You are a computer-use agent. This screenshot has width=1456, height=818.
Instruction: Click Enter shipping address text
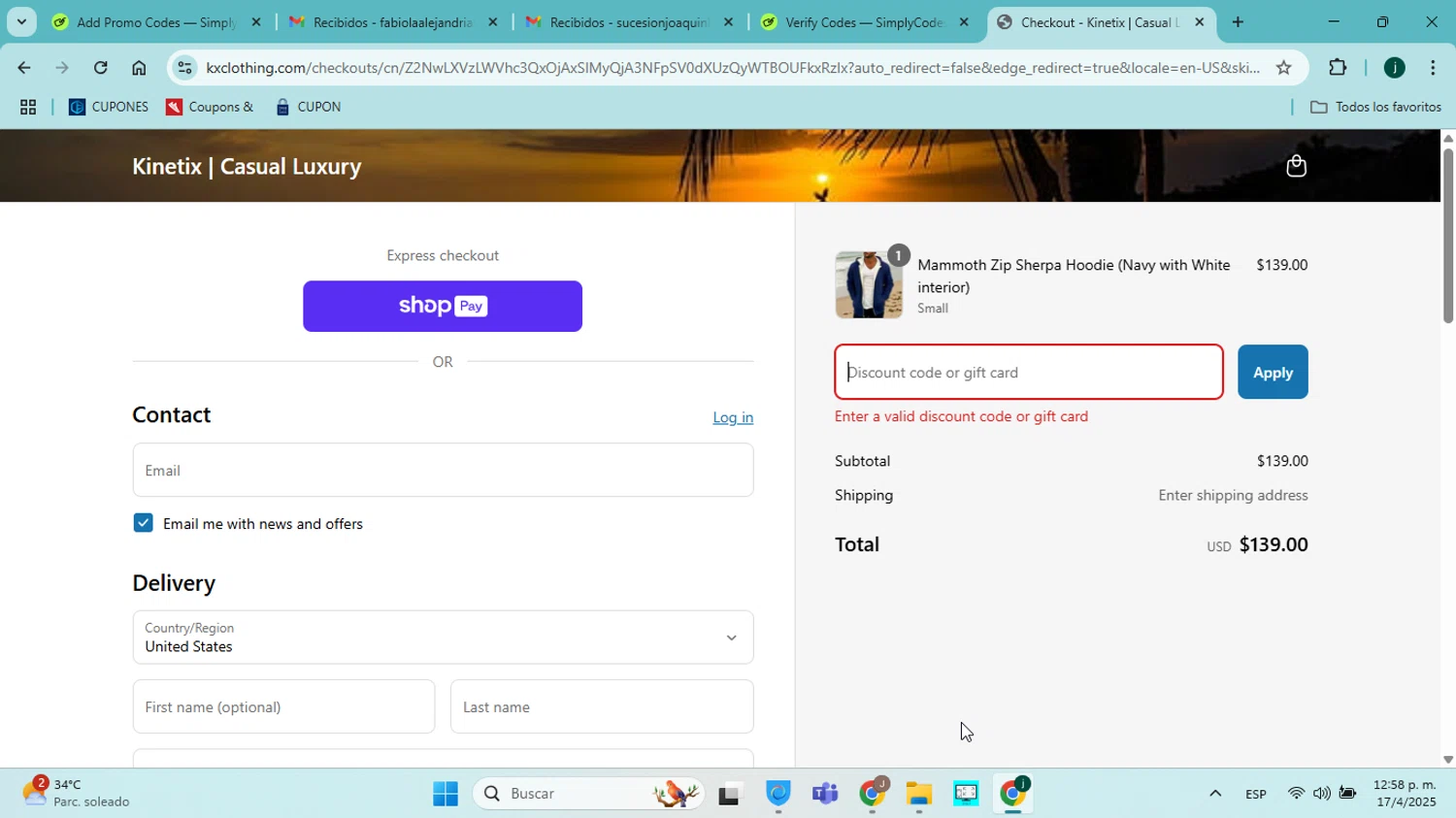click(x=1233, y=495)
